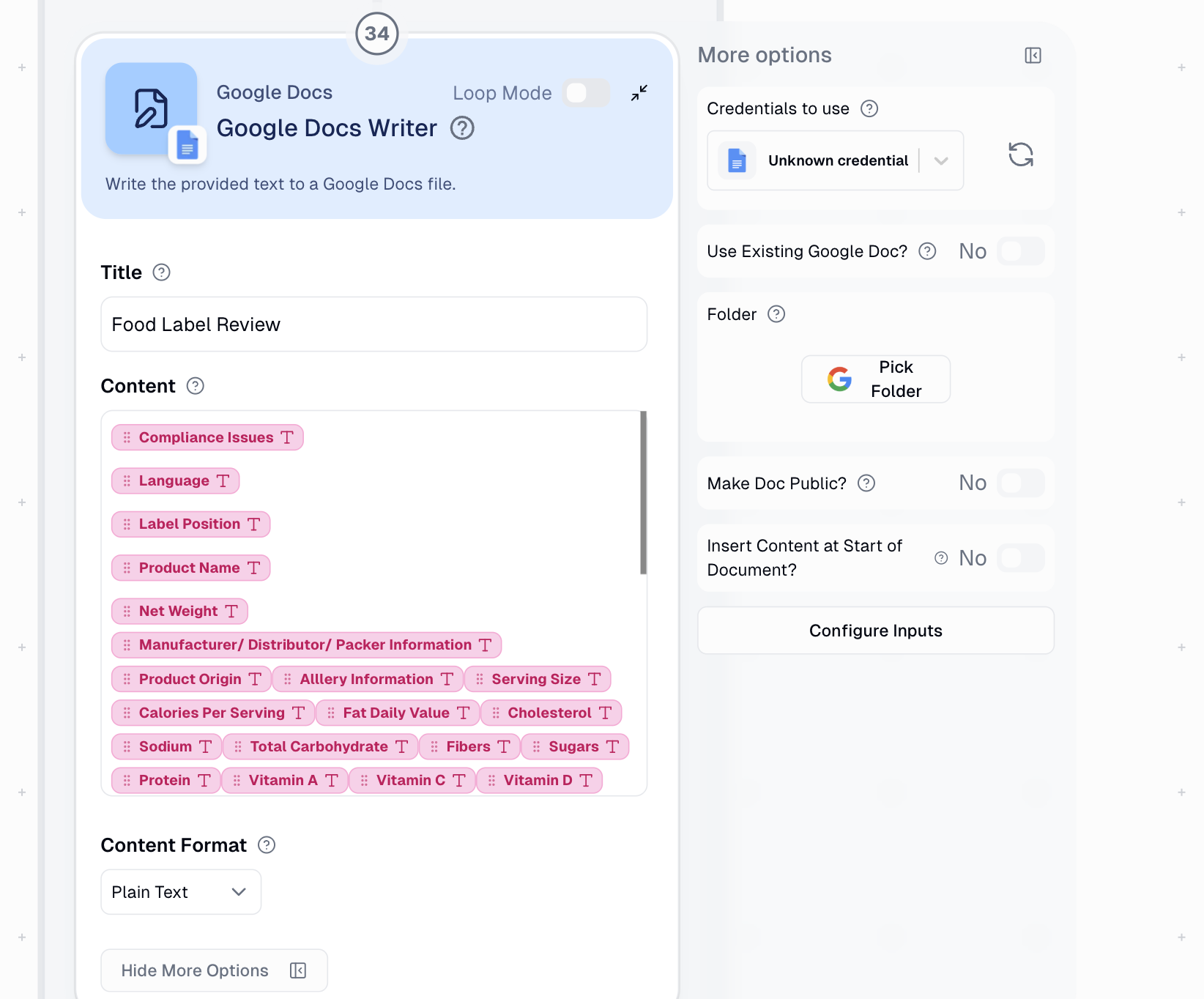1204x999 pixels.
Task: Select the Alllery Information variable chip
Action: click(368, 679)
